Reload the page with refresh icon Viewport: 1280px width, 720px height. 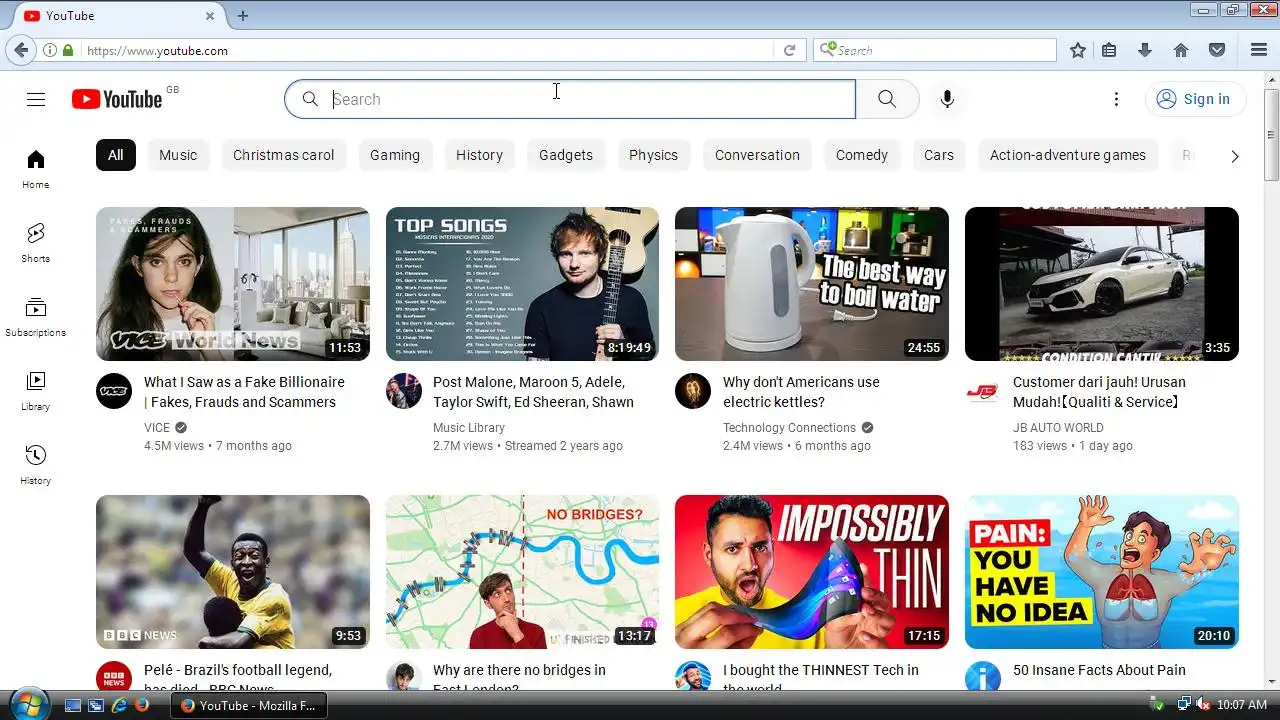click(789, 50)
